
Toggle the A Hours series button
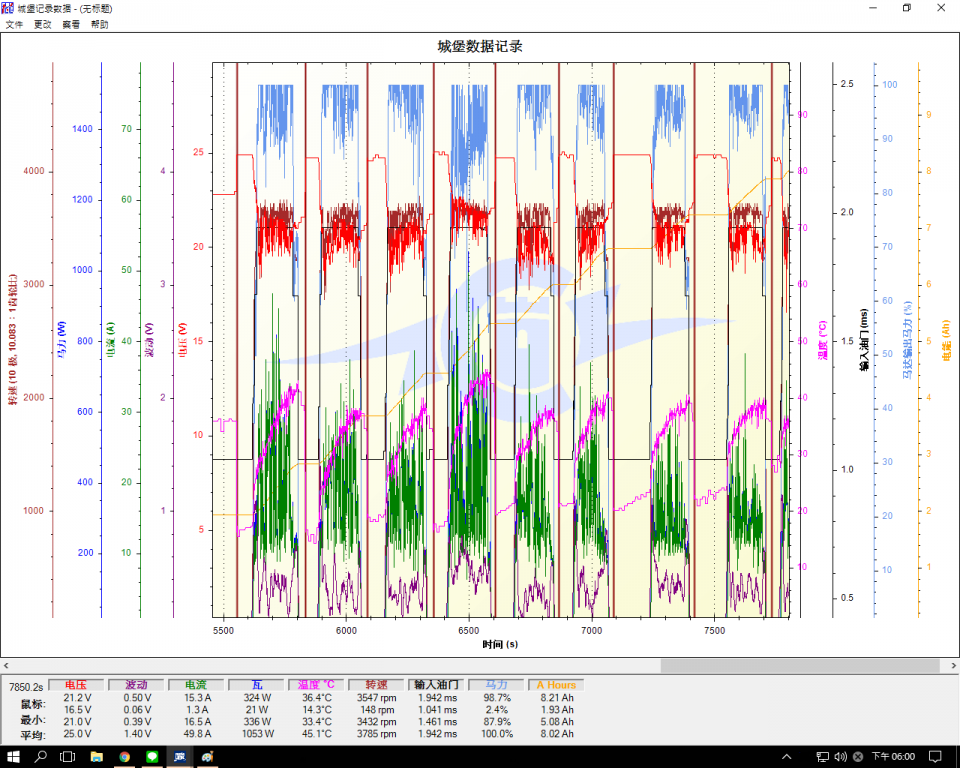click(556, 685)
